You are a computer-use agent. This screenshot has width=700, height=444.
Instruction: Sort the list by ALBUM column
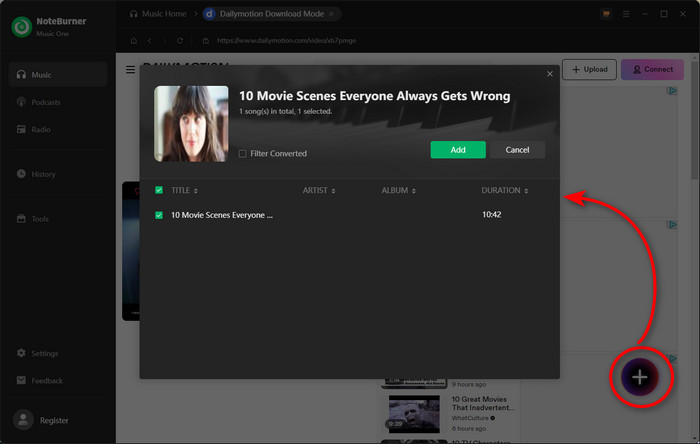398,191
